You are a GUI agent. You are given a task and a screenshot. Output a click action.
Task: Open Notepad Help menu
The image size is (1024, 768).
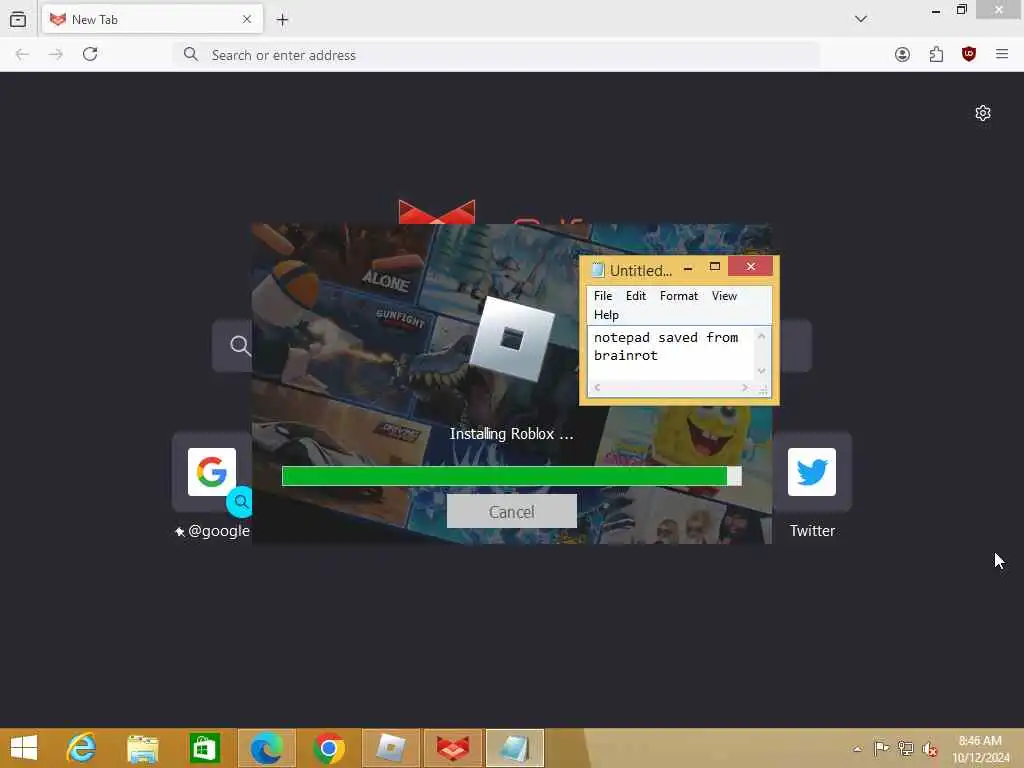pos(606,315)
